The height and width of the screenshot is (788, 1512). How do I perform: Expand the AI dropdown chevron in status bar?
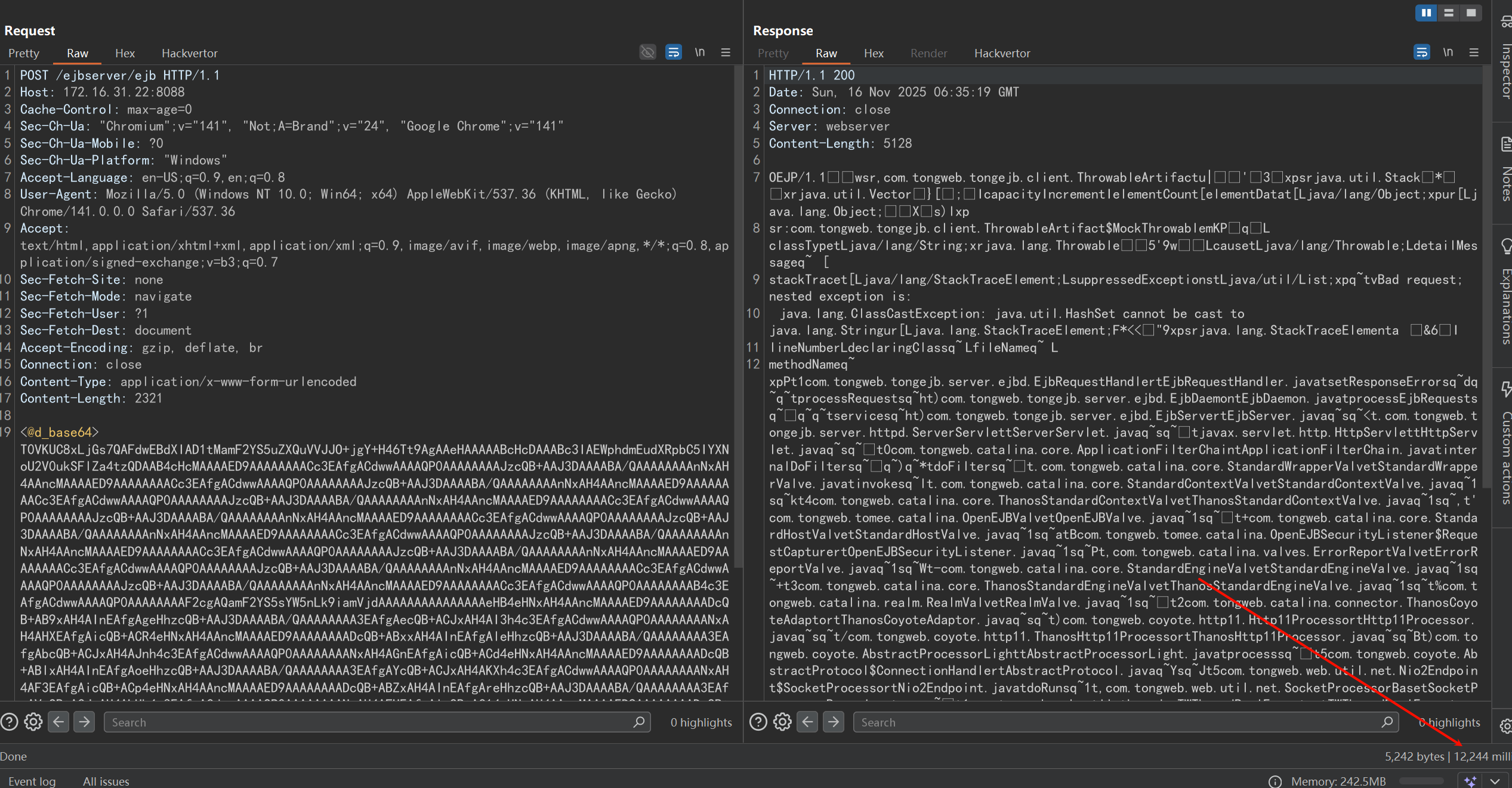click(x=1495, y=781)
